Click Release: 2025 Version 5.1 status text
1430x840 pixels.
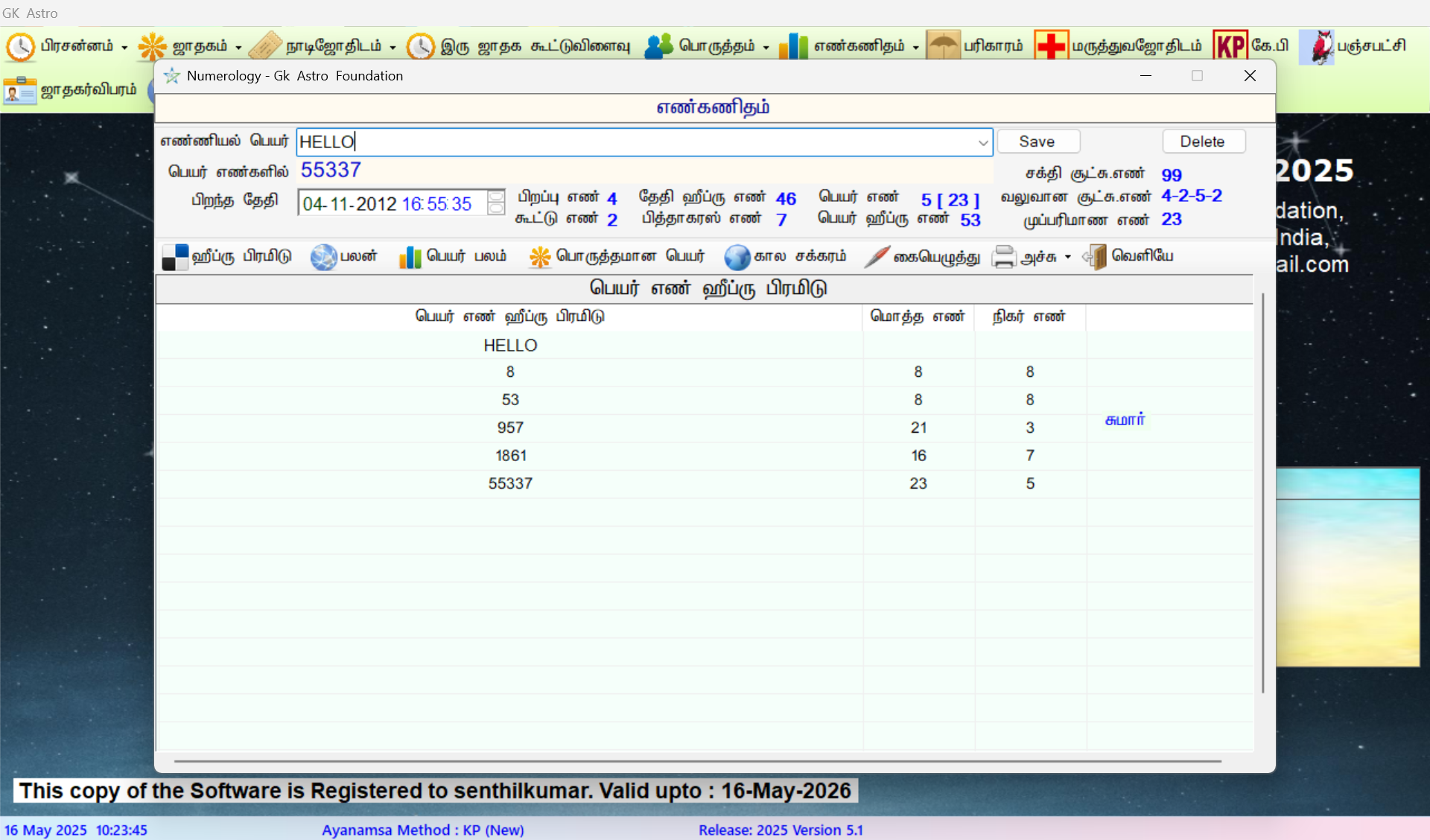[781, 830]
